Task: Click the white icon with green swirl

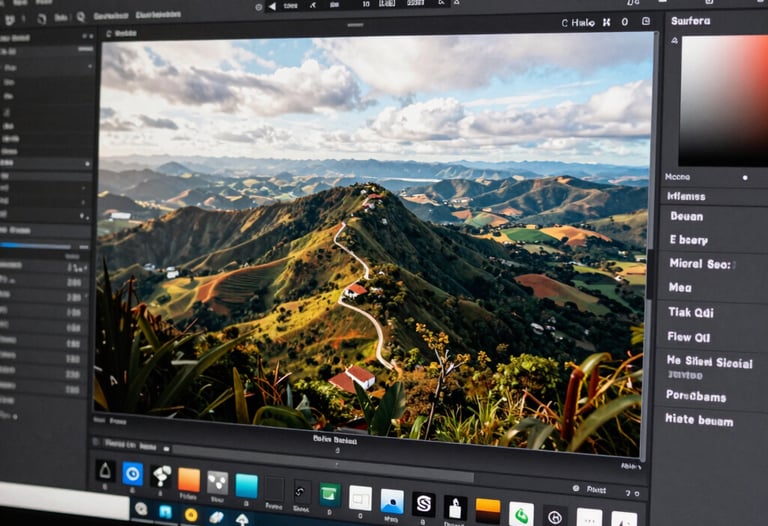Action: pos(521,514)
